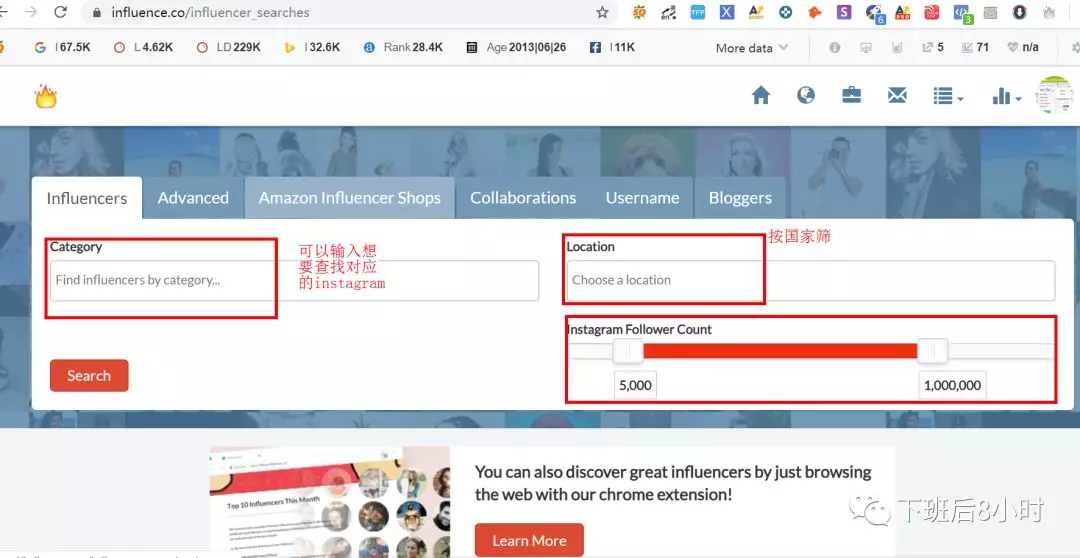Switch to the Influencers tab

[87, 198]
